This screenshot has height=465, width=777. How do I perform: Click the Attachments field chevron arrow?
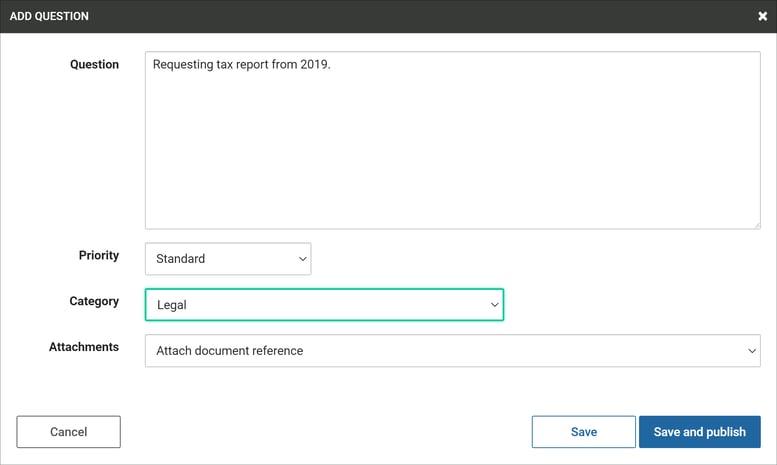click(752, 351)
